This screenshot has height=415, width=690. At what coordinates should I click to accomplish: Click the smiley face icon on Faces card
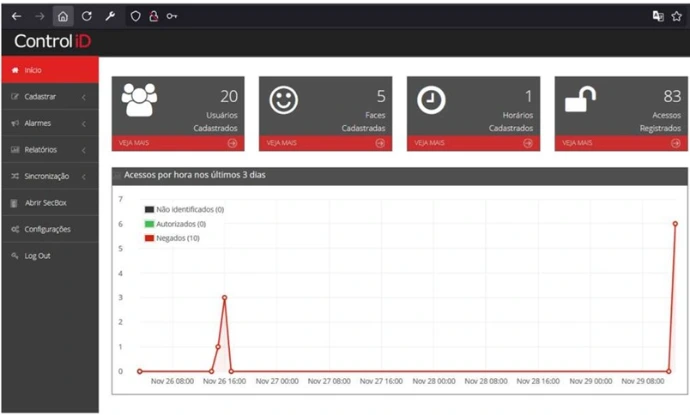pos(285,100)
